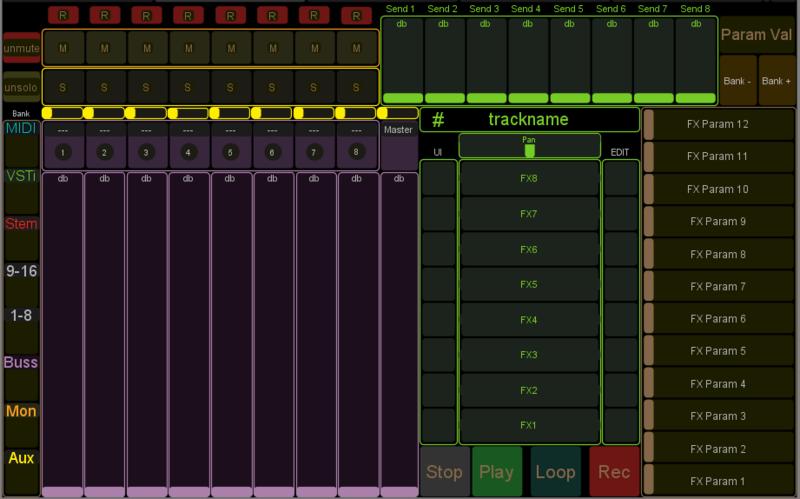Screen dimensions: 800x499
Task: Click the FX Param 5 control
Action: click(x=719, y=351)
